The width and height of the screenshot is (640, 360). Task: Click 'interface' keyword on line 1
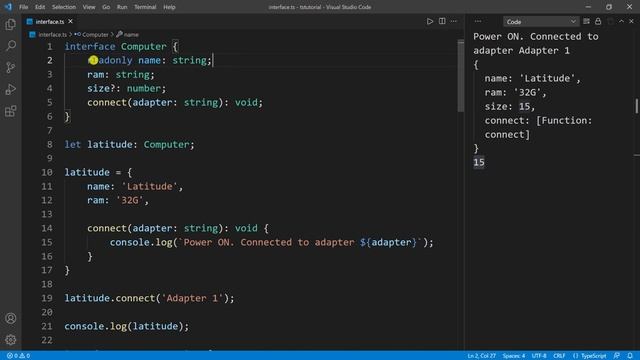(90, 47)
